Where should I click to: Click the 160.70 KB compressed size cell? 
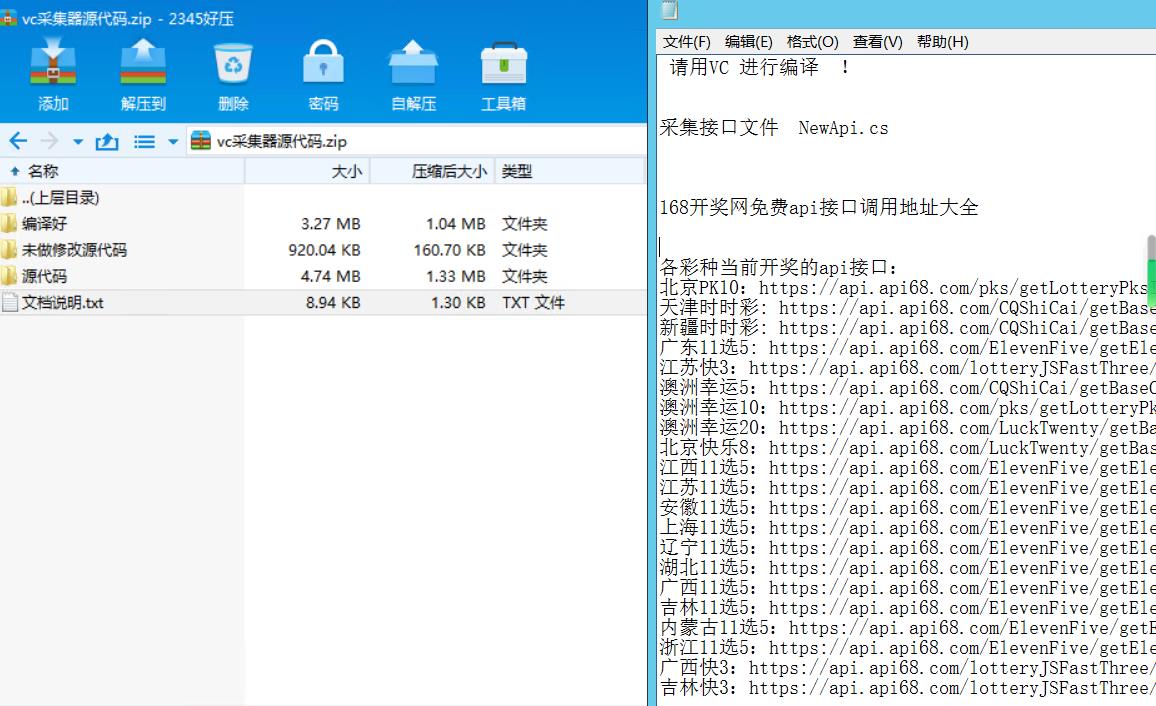449,251
